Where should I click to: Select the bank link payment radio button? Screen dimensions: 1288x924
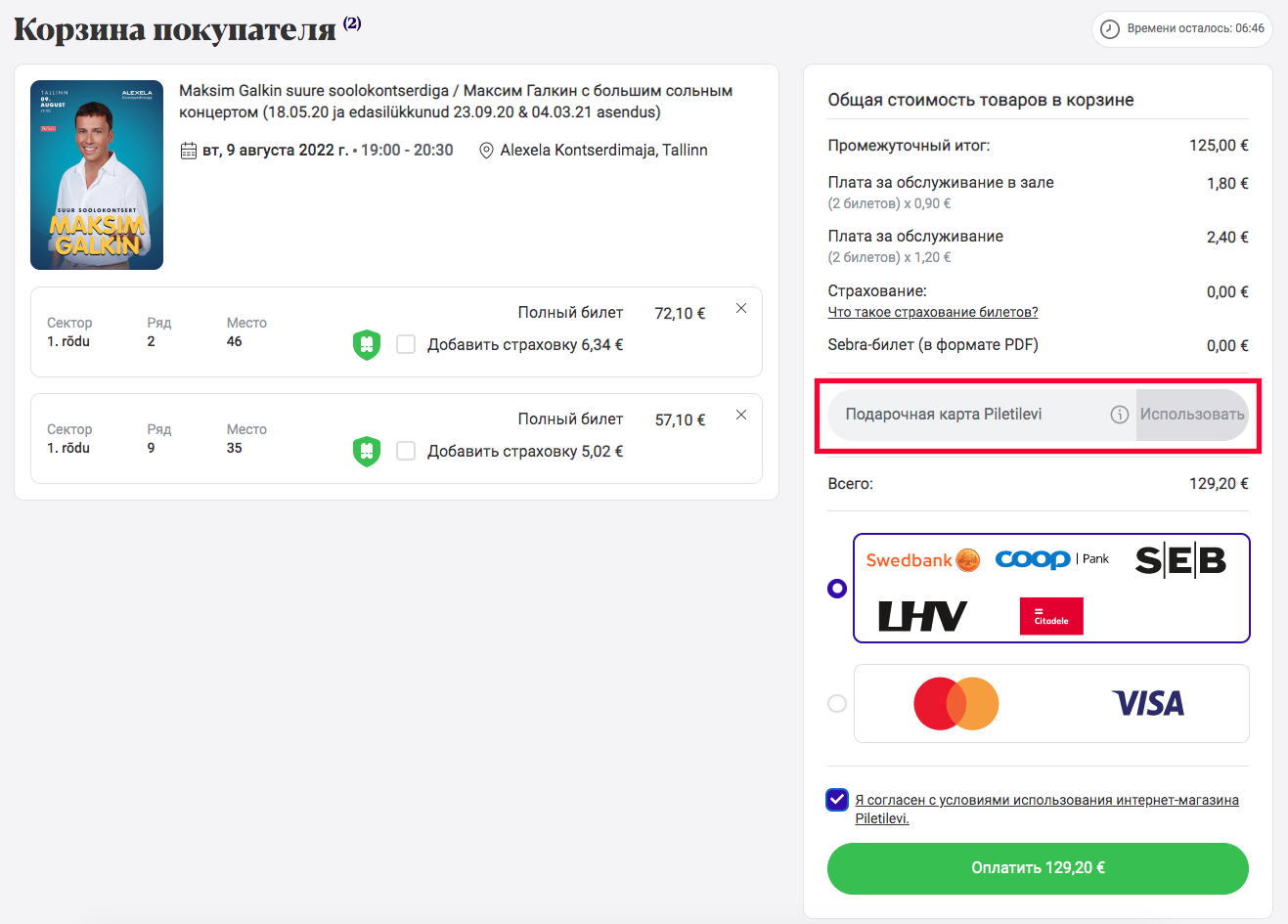[837, 589]
